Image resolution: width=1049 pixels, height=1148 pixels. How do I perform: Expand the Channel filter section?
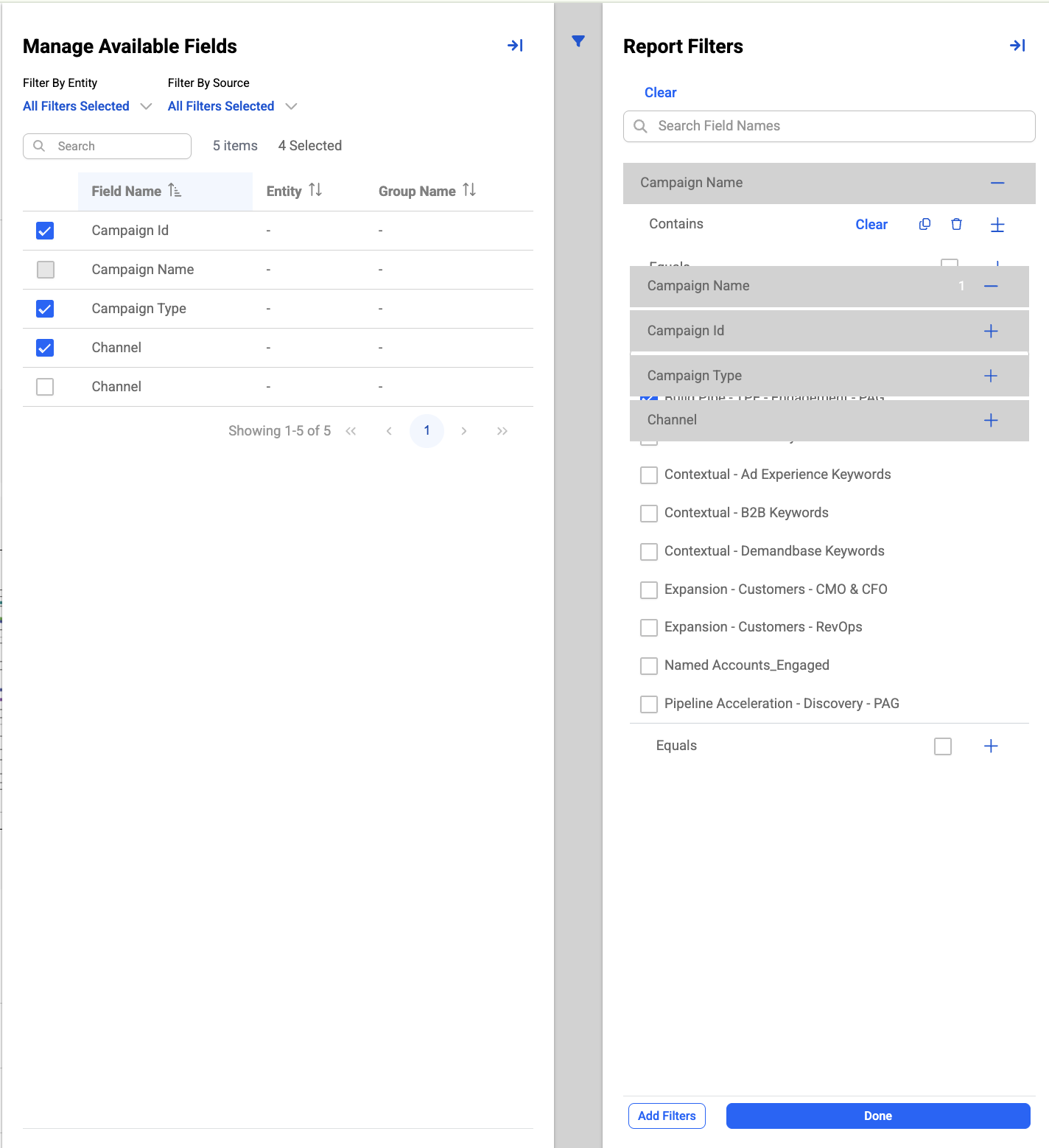point(991,420)
